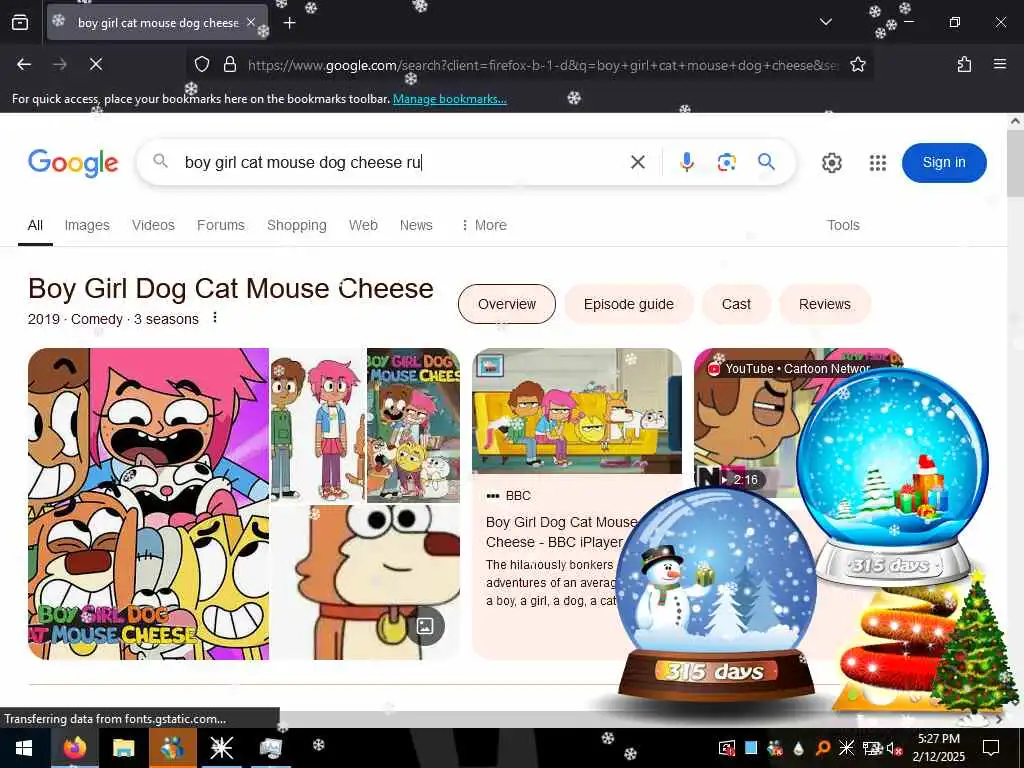The width and height of the screenshot is (1024, 768).
Task: Click the orange magnifier tray icon
Action: tap(823, 748)
